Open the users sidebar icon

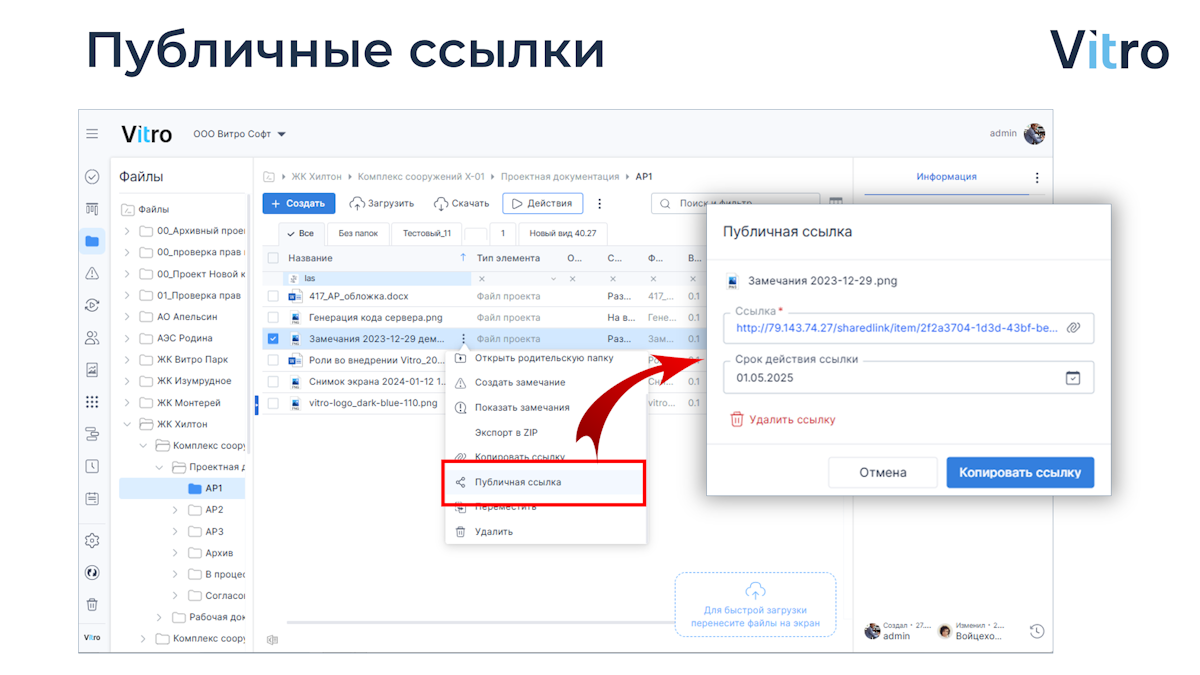92,337
